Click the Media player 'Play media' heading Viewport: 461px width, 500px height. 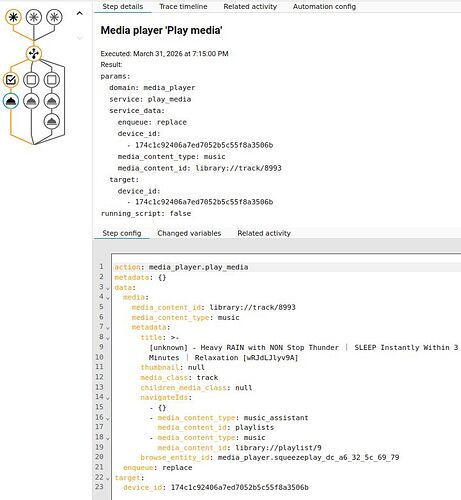click(161, 30)
